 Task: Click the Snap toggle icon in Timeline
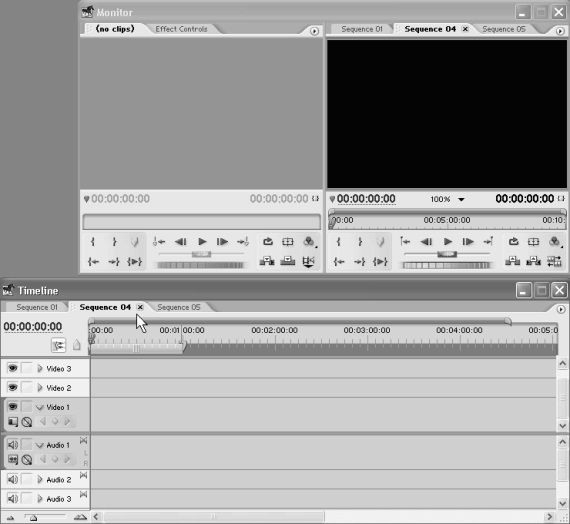tap(58, 345)
